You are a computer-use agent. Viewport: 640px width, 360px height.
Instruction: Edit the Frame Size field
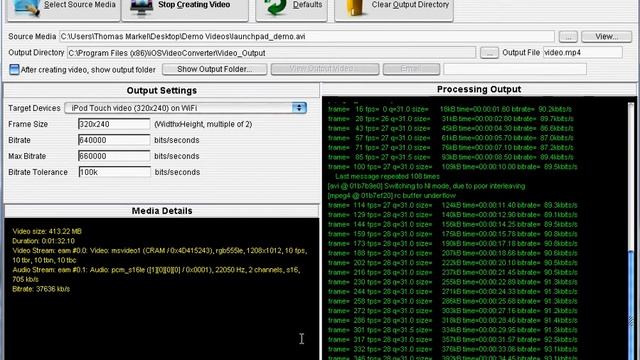coord(114,124)
